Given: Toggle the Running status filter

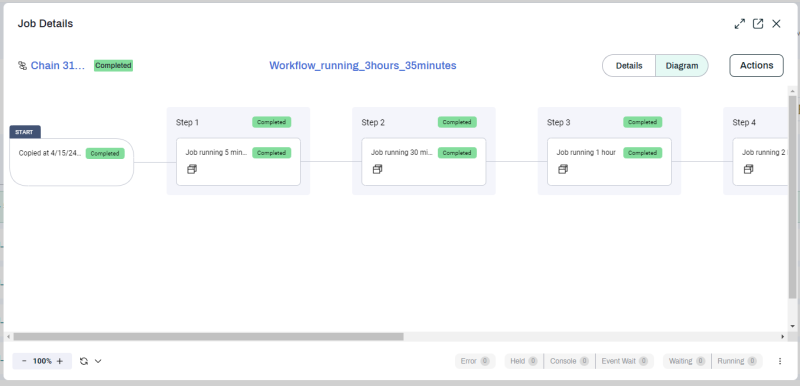Looking at the screenshot, I should (x=737, y=361).
